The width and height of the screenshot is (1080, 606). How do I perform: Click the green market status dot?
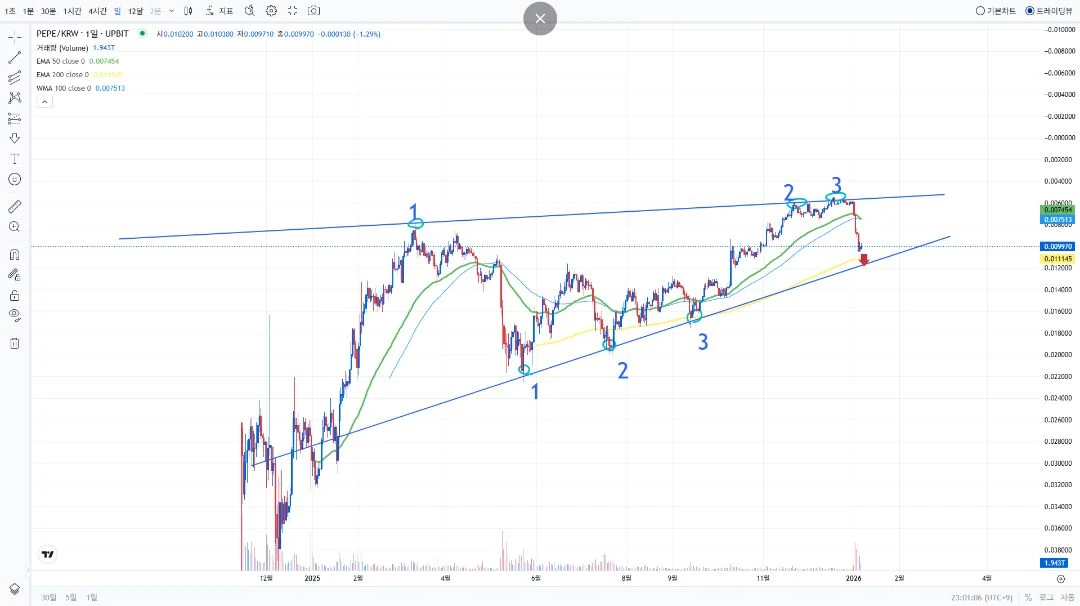143,34
